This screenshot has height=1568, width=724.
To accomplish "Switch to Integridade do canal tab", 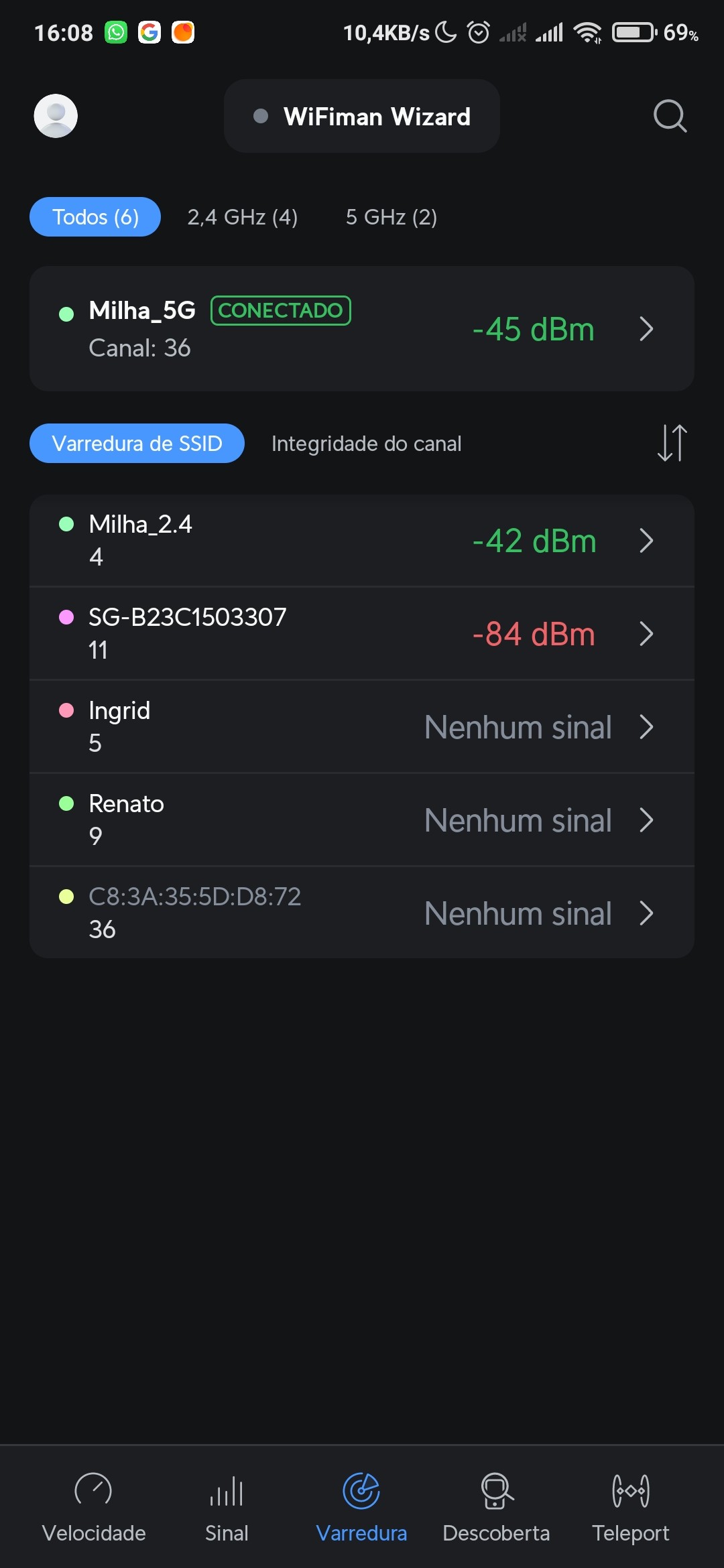I will (366, 444).
